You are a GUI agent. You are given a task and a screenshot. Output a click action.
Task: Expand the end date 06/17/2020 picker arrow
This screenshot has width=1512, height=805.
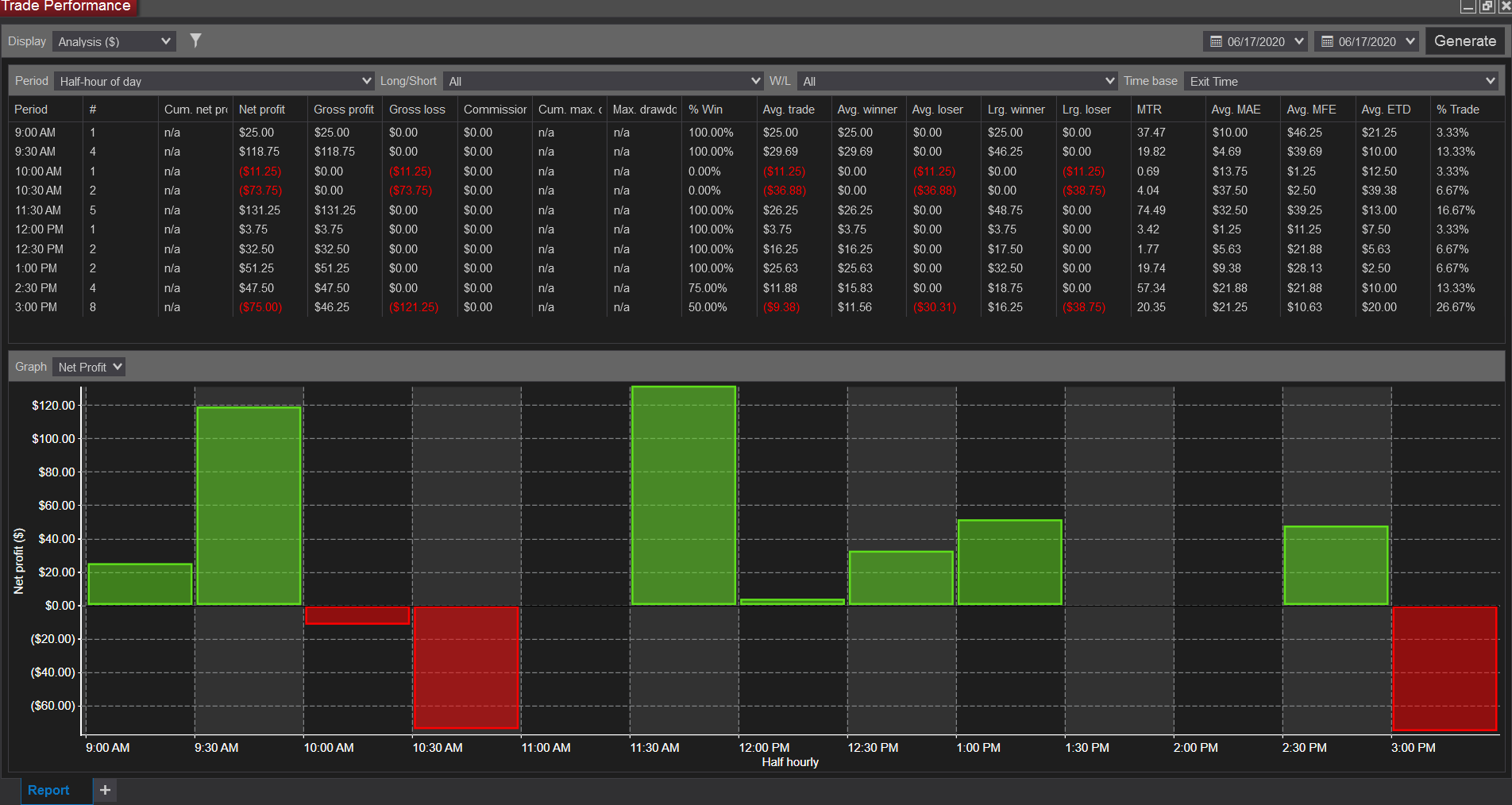coord(1410,41)
